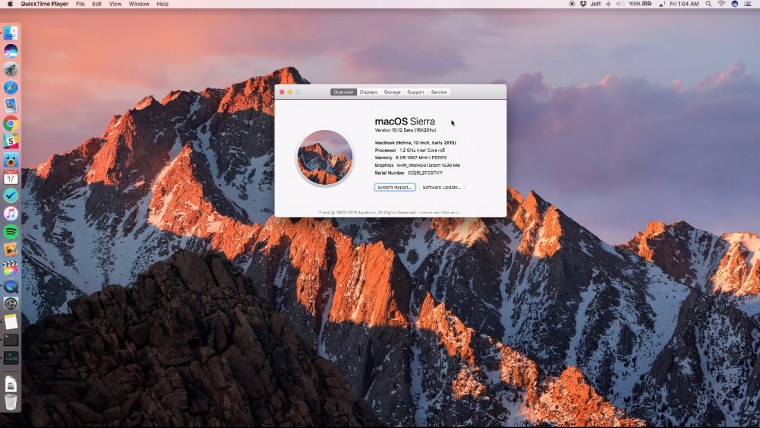This screenshot has height=428, width=760.
Task: Switch to QuickTime Player in dock
Action: pyautogui.click(x=11, y=286)
